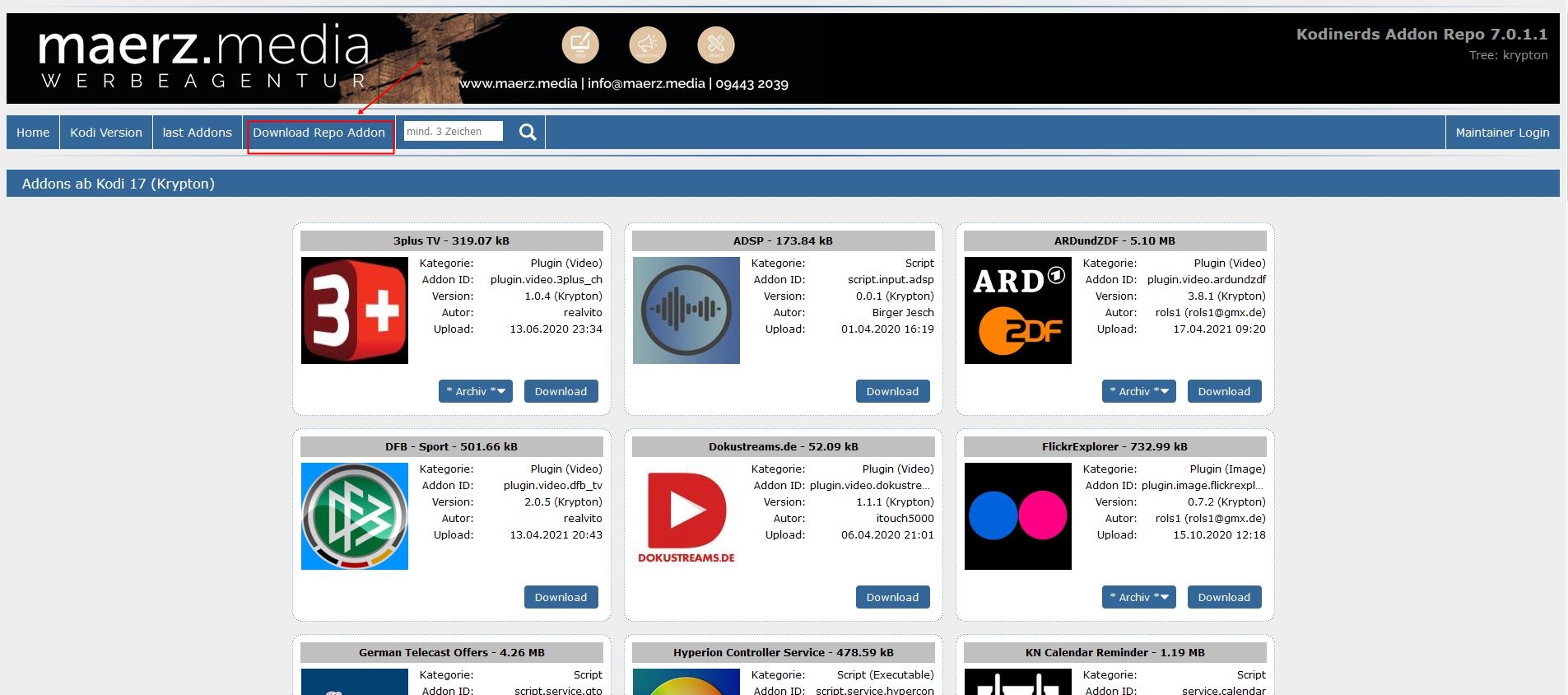Go to the Home menu item
1568x695 pixels.
(33, 133)
